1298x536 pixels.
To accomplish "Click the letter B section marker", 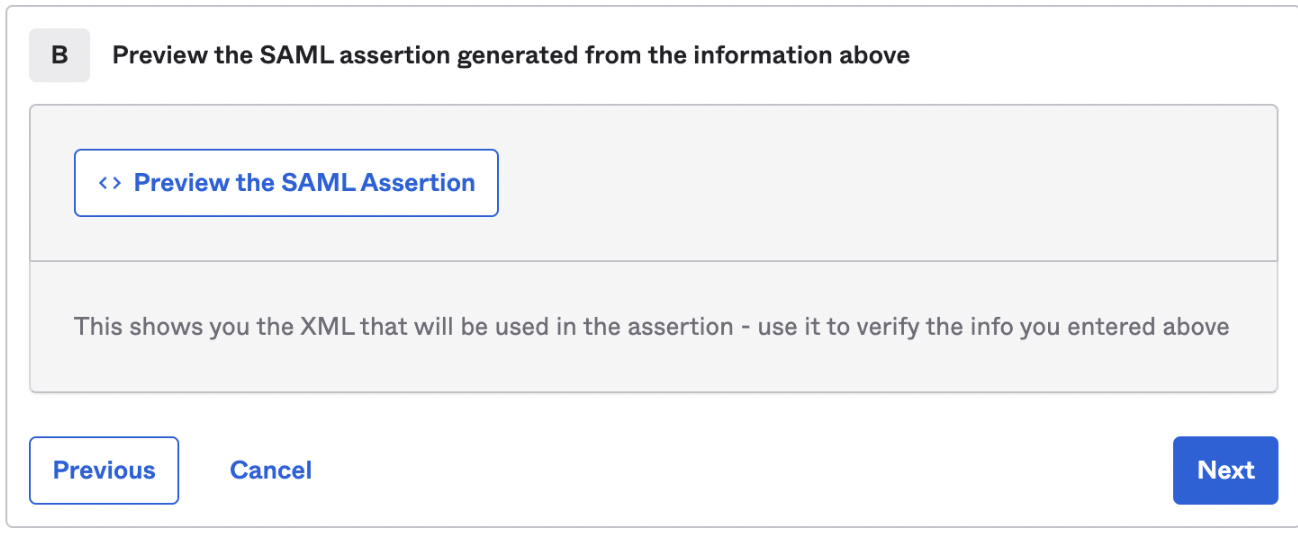I will [59, 55].
